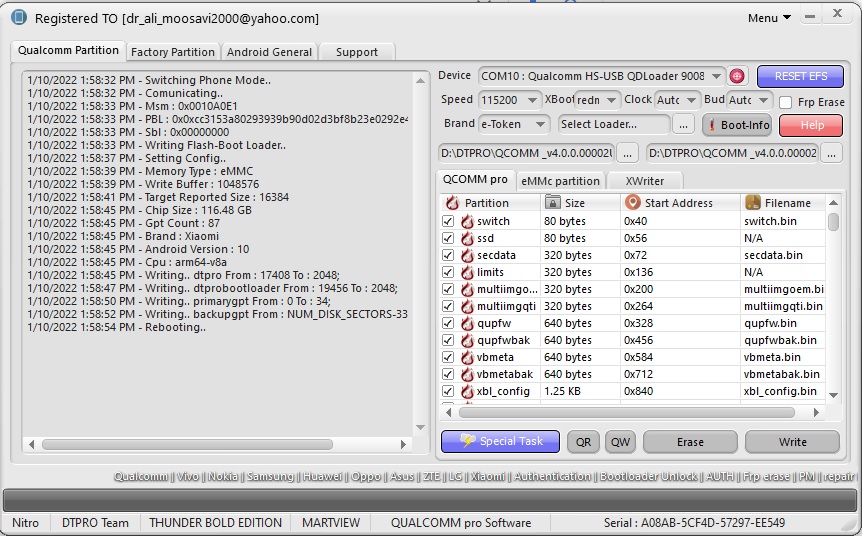Screen dimensions: 862x536
Task: Click the flame icon on secdata row
Action: click(x=467, y=255)
